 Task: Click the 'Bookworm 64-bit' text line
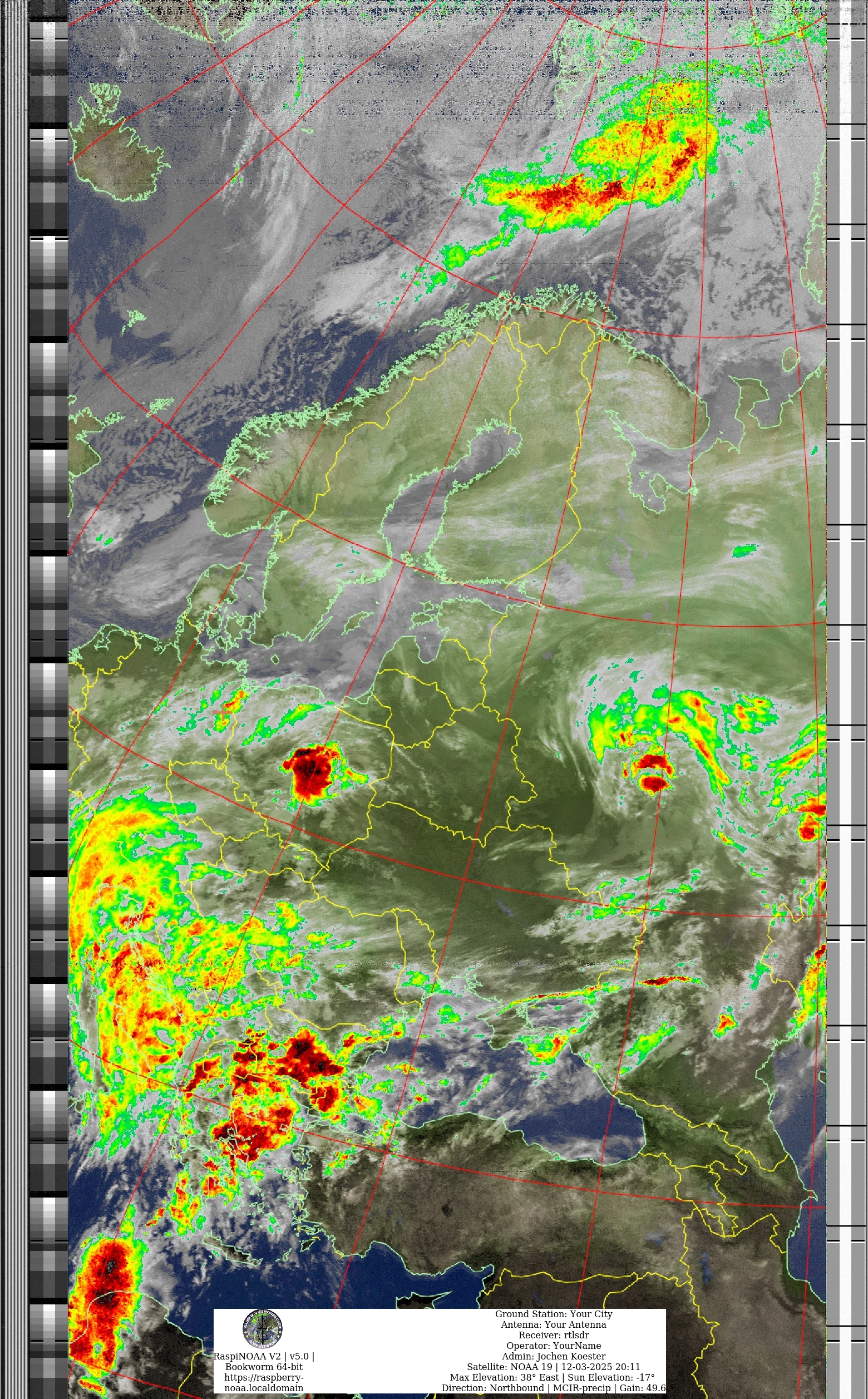click(x=264, y=1367)
